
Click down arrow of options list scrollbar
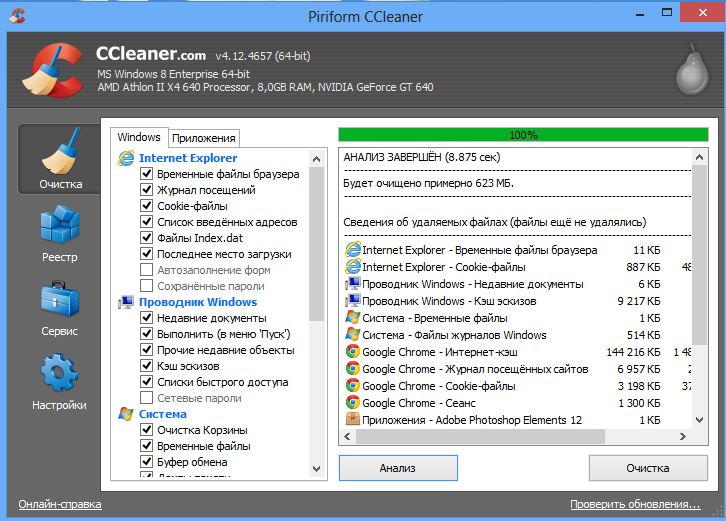point(317,469)
